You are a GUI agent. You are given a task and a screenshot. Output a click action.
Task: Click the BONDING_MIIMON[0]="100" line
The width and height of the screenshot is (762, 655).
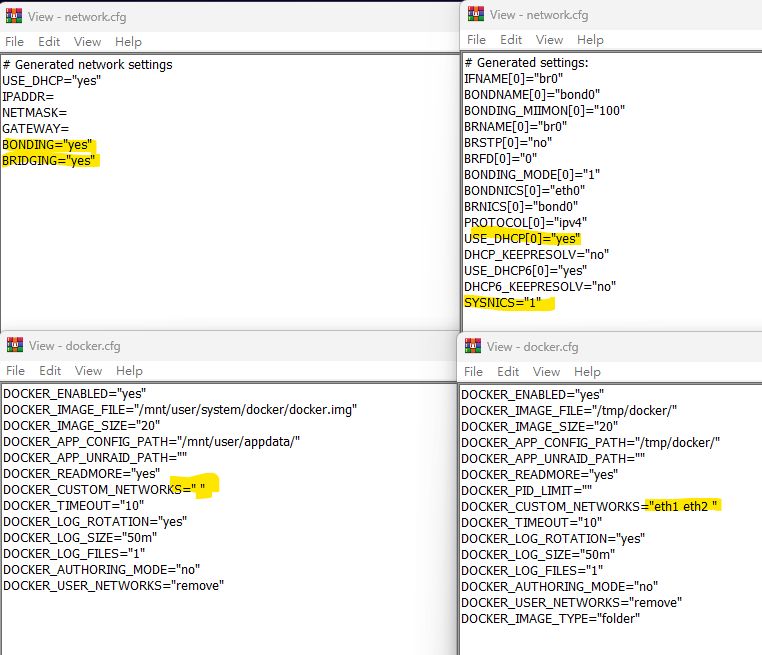[544, 111]
